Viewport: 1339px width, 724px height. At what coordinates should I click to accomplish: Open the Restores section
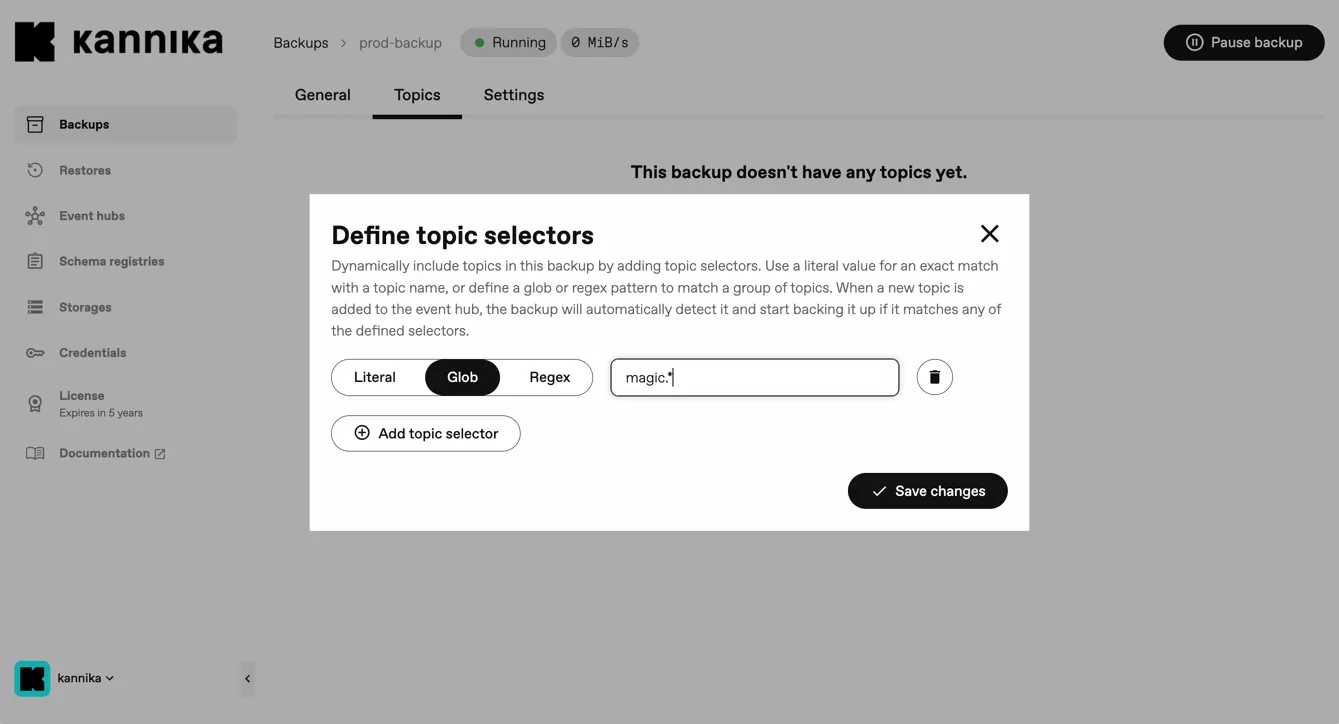click(85, 170)
